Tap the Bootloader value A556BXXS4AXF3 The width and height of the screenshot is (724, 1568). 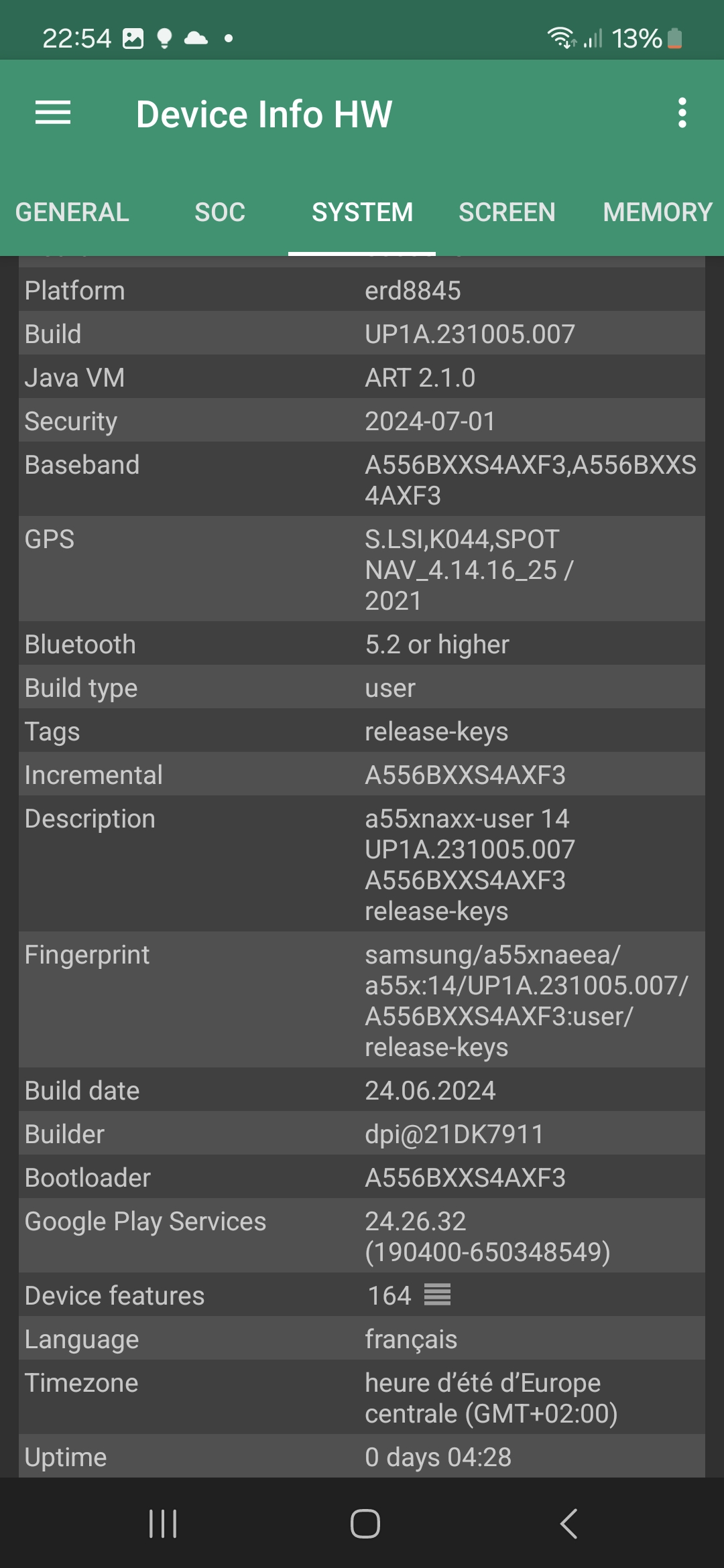[x=465, y=1178]
